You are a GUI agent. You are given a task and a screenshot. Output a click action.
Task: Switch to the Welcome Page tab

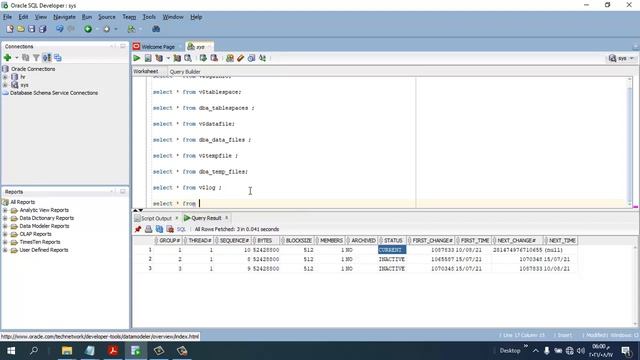[x=158, y=47]
